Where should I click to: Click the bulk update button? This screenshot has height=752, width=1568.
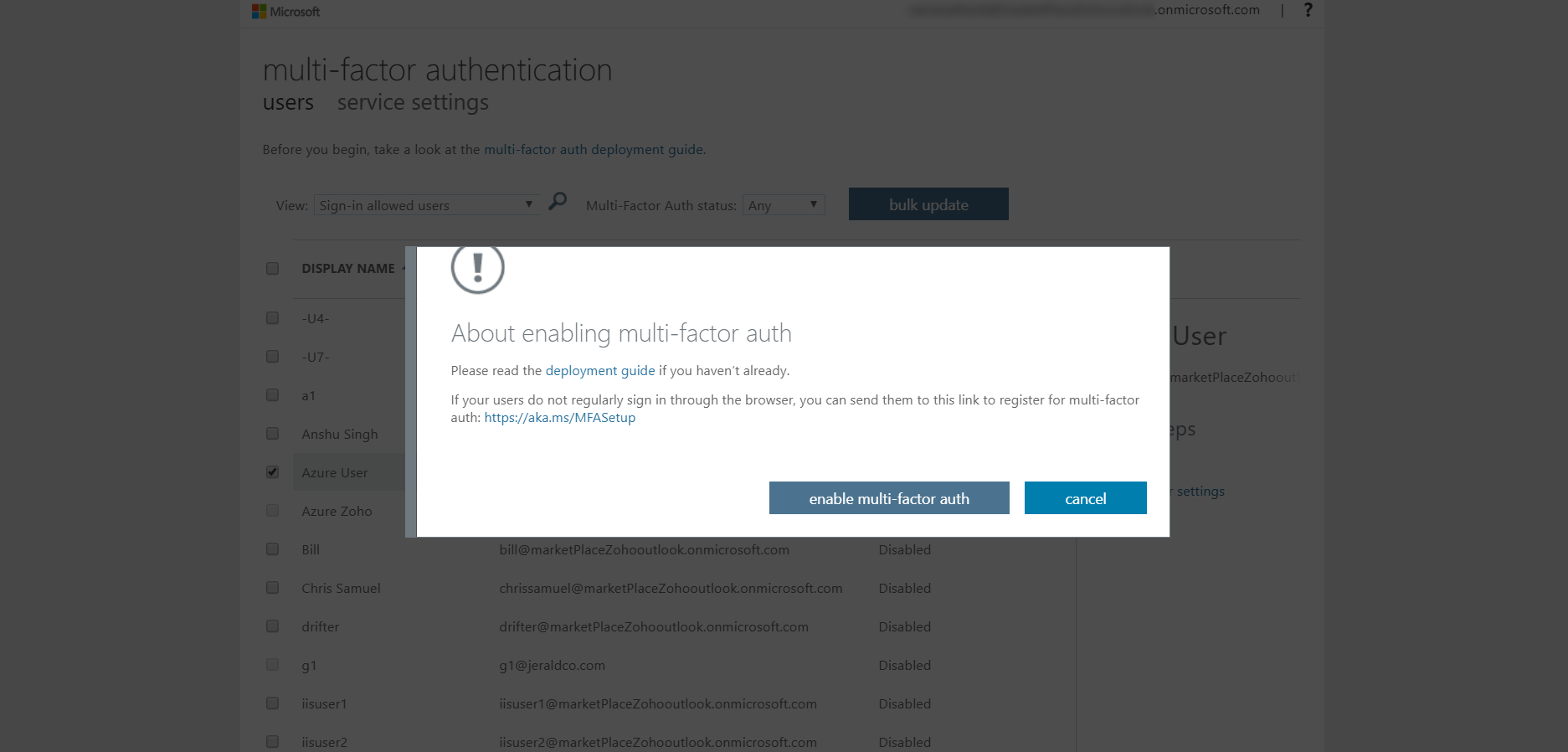point(928,204)
